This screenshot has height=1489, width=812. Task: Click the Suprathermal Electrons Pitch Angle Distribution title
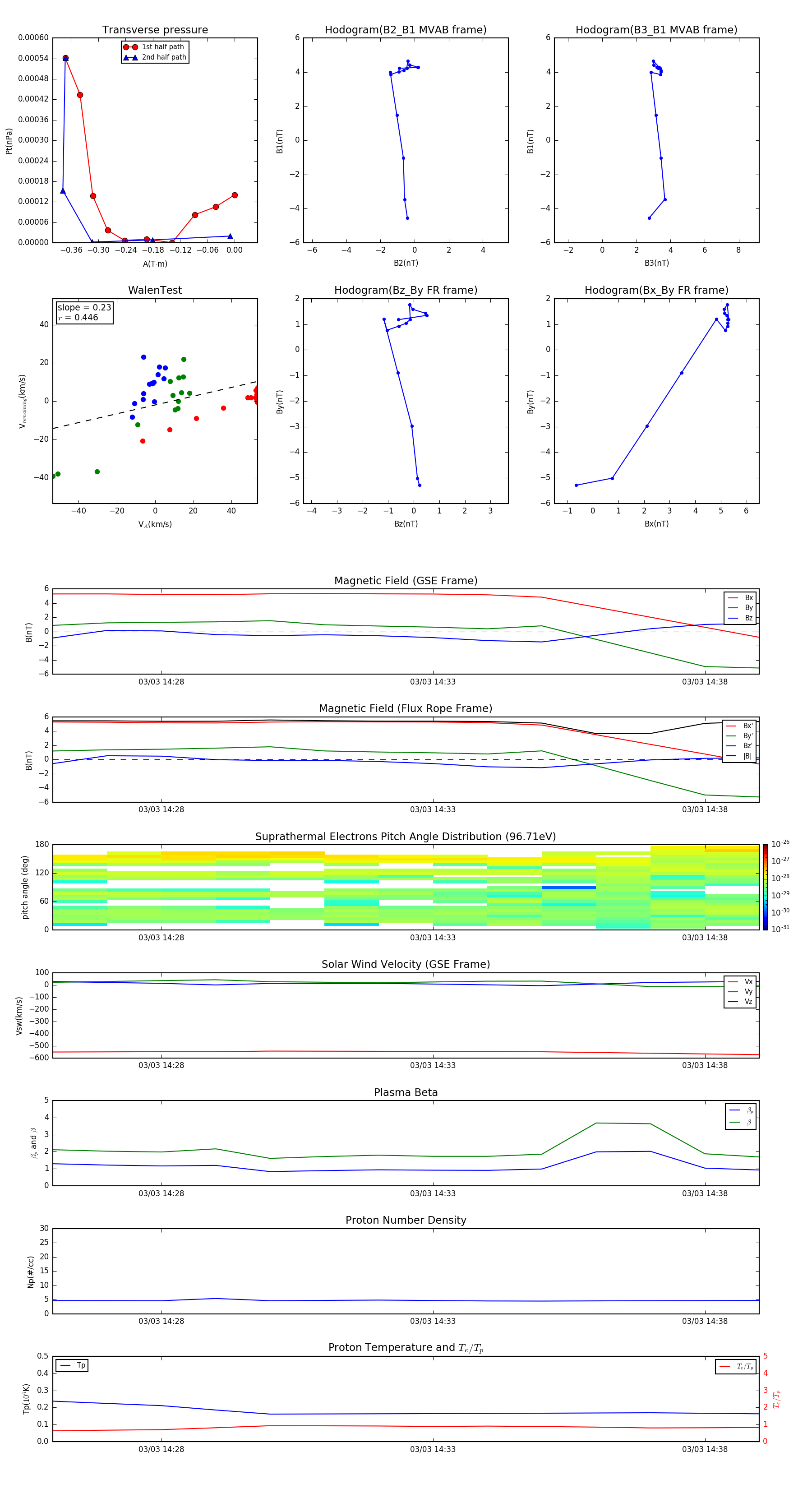406,837
